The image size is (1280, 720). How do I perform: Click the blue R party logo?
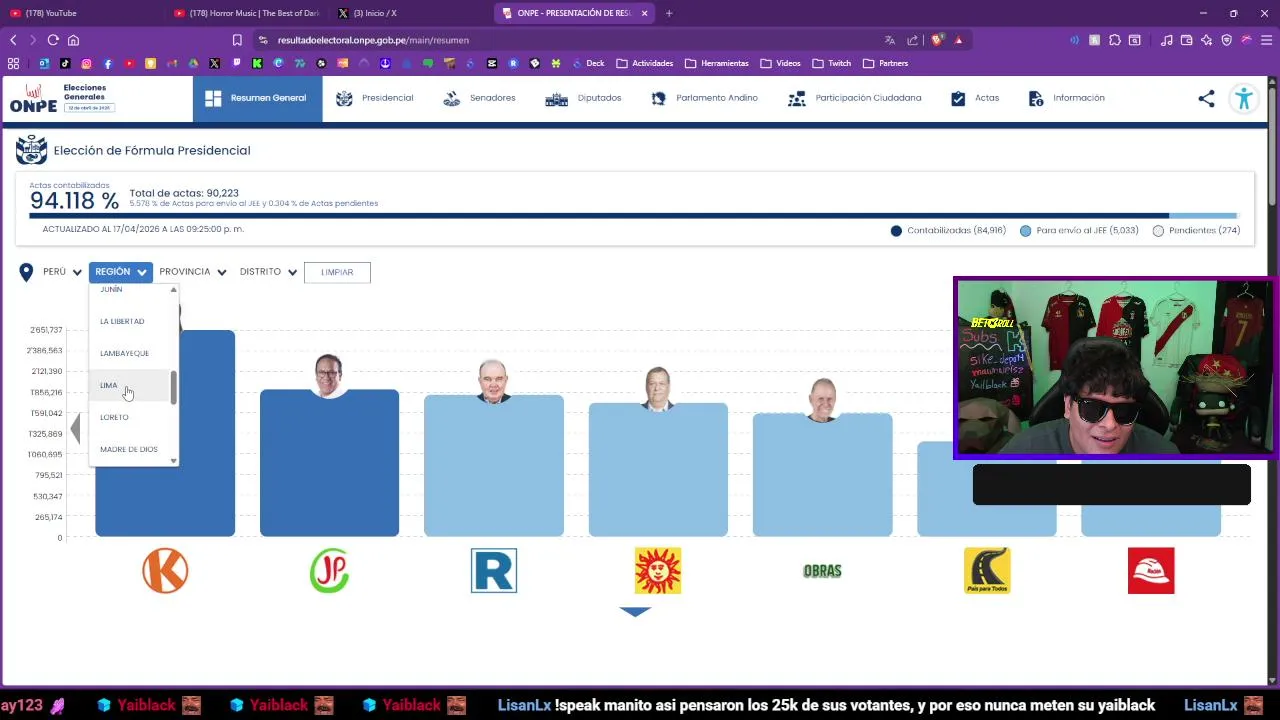(x=494, y=571)
